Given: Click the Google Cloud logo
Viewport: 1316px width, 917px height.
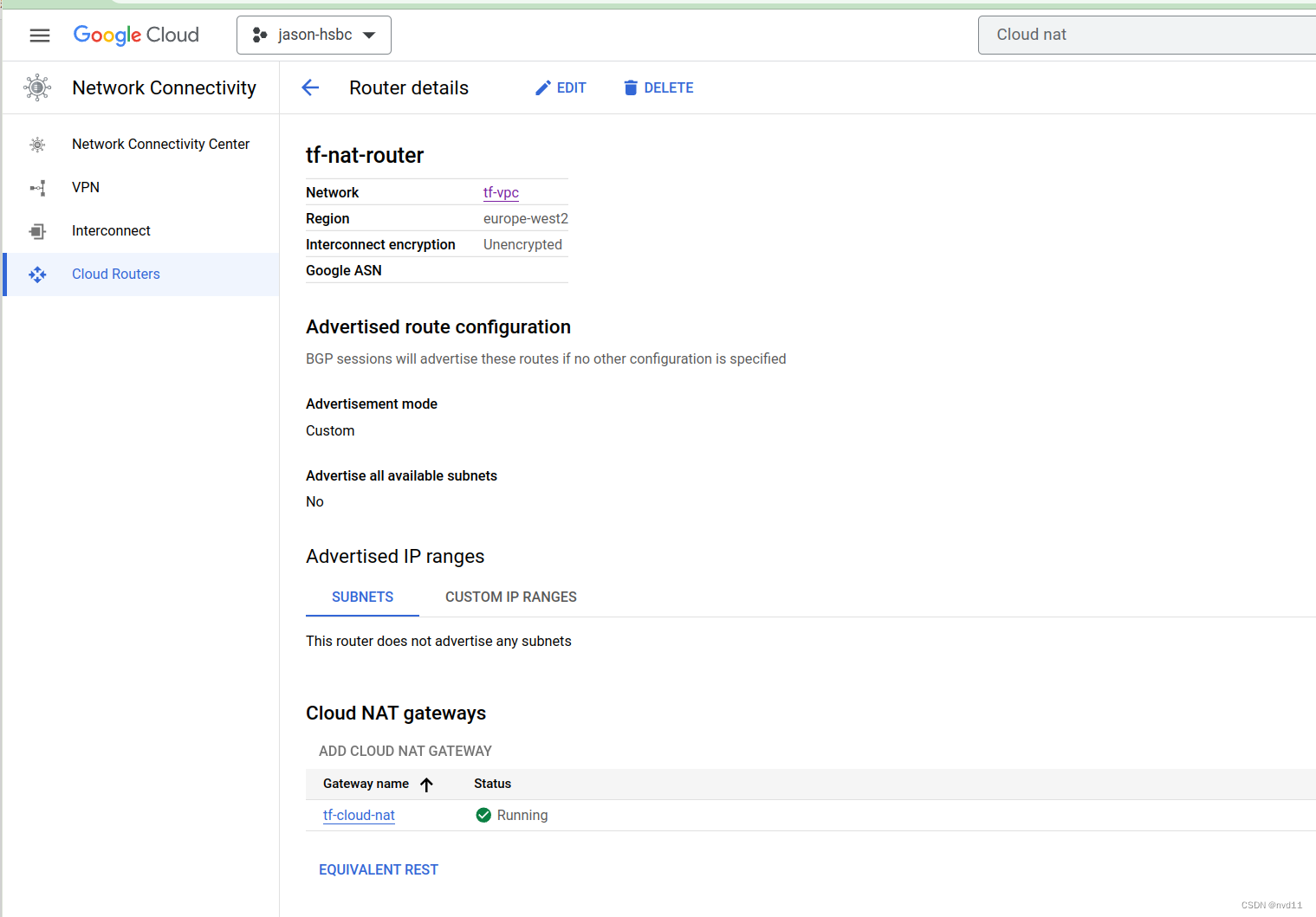Looking at the screenshot, I should tap(136, 35).
